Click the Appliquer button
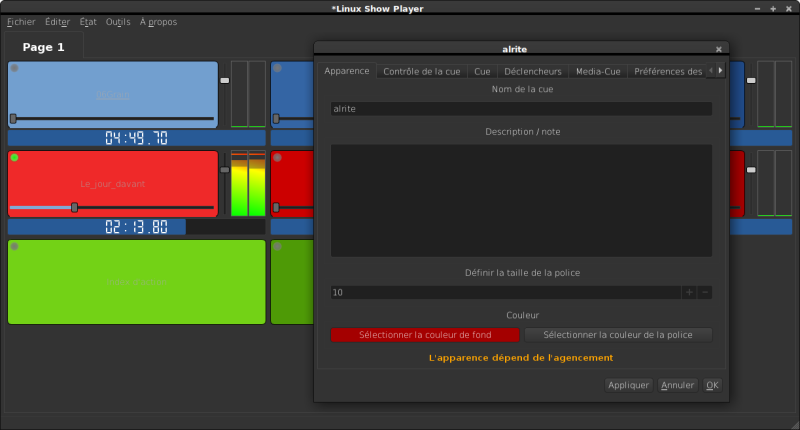Screen dimensions: 800x430 tap(629, 385)
